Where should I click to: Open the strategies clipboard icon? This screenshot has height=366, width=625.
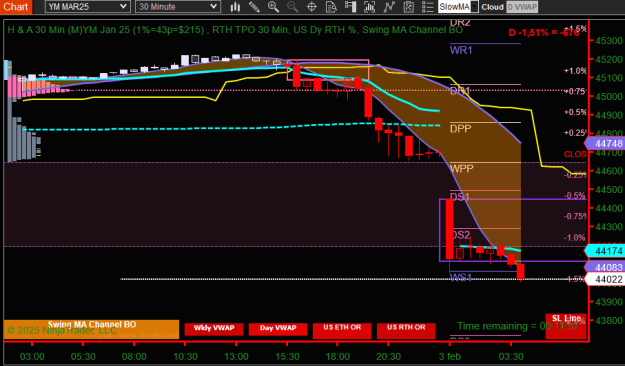(x=408, y=7)
